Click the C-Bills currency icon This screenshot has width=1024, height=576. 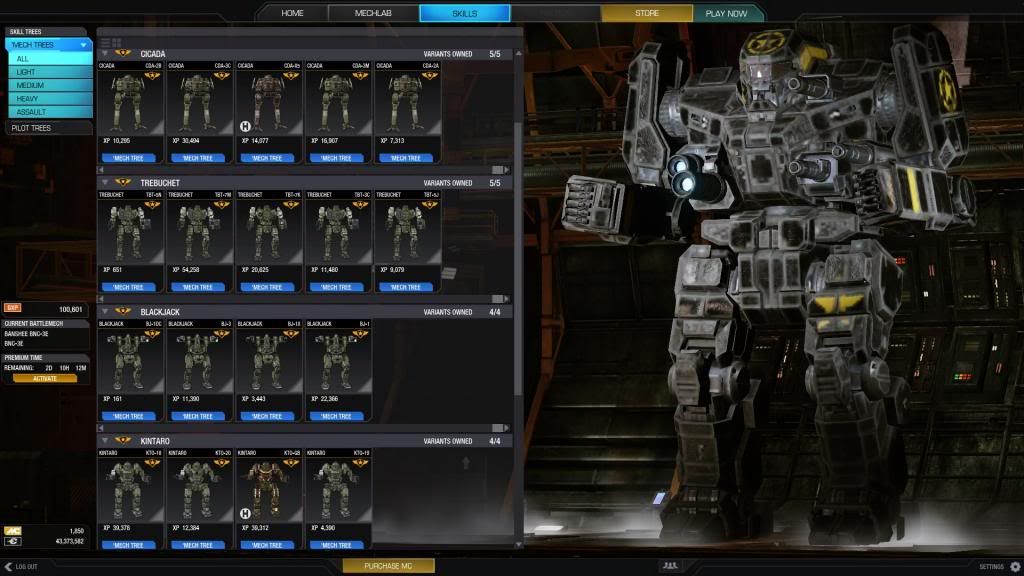(12, 541)
